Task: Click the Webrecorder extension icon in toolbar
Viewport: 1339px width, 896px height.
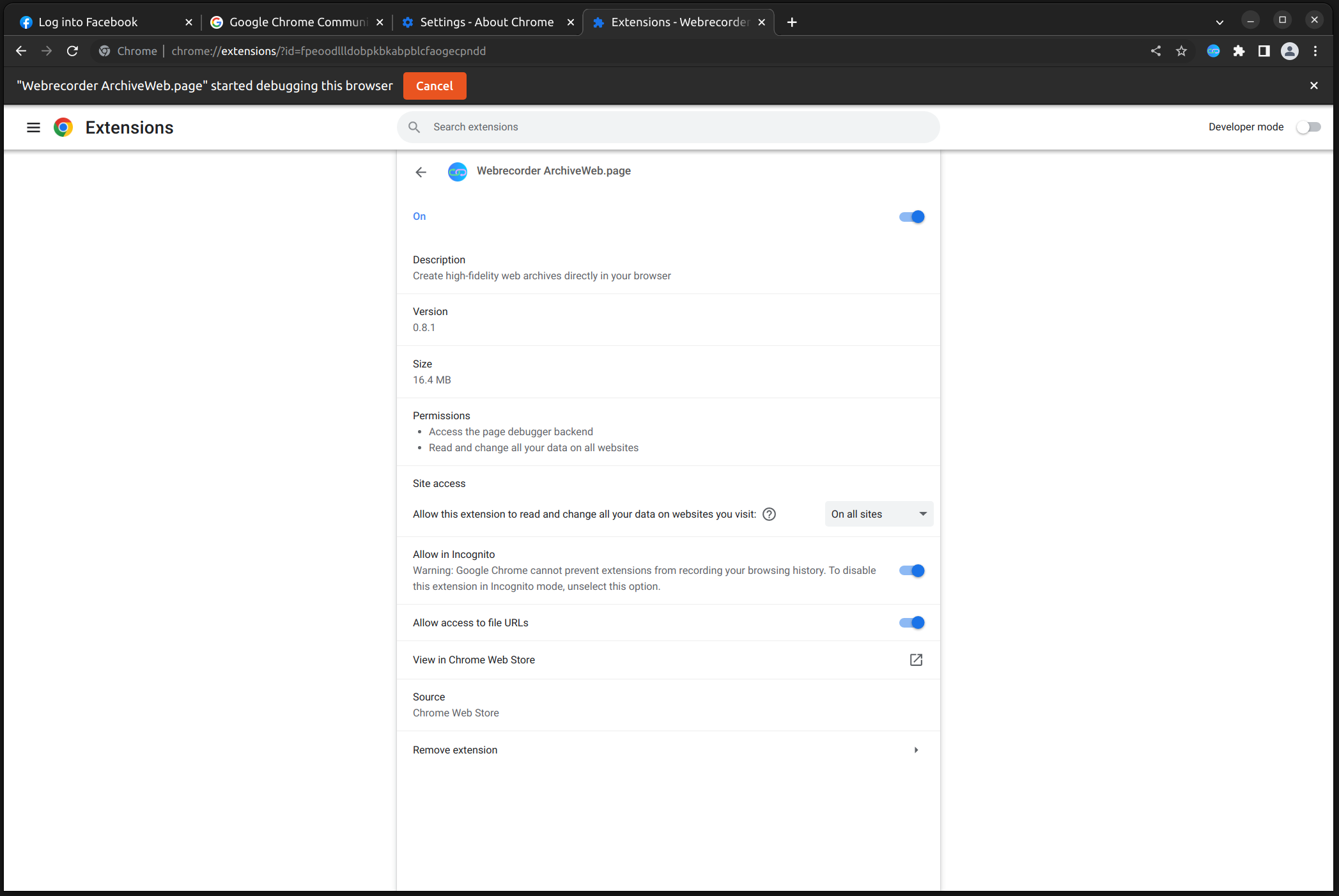Action: pos(1212,51)
